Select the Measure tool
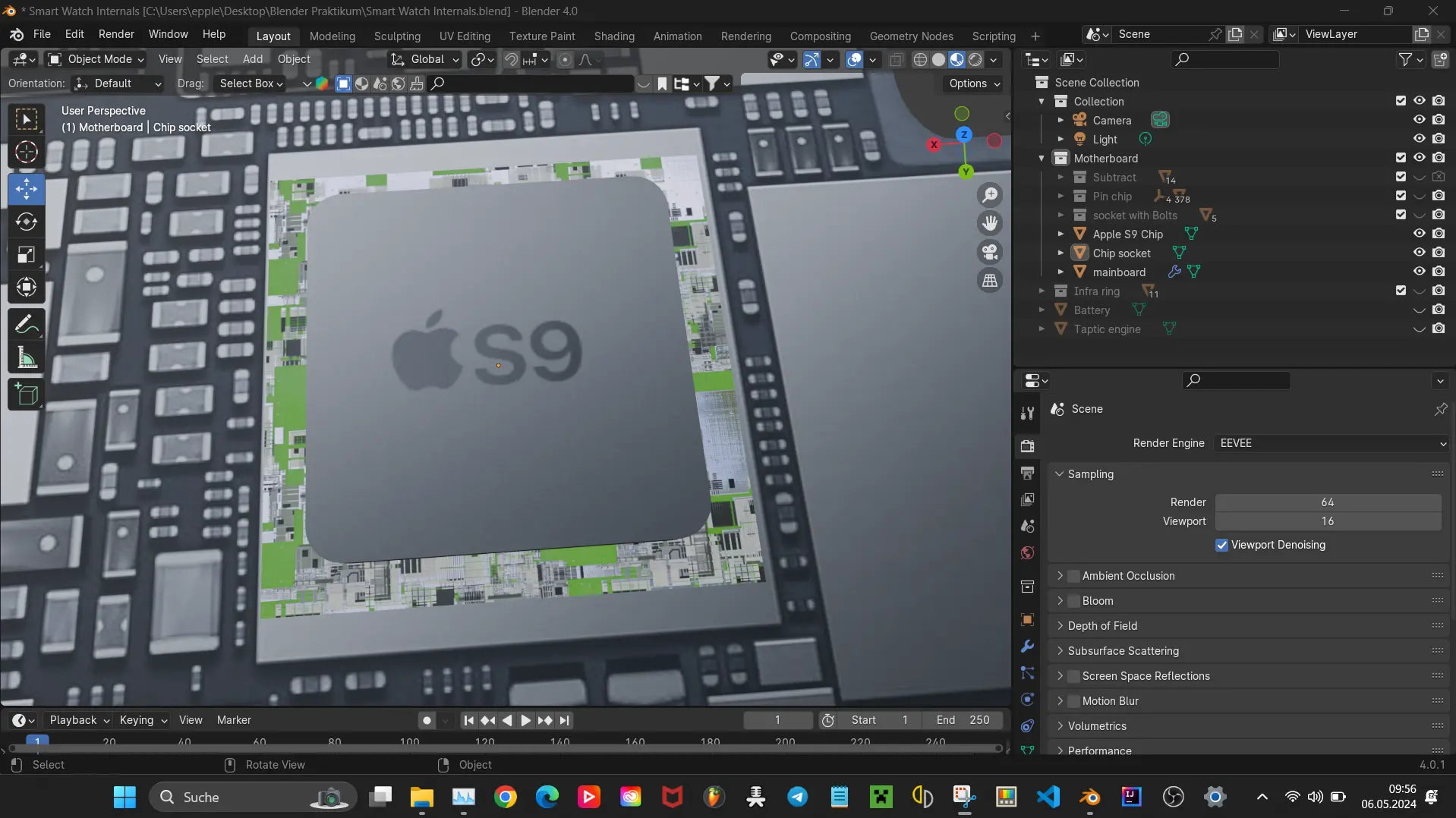 27,357
